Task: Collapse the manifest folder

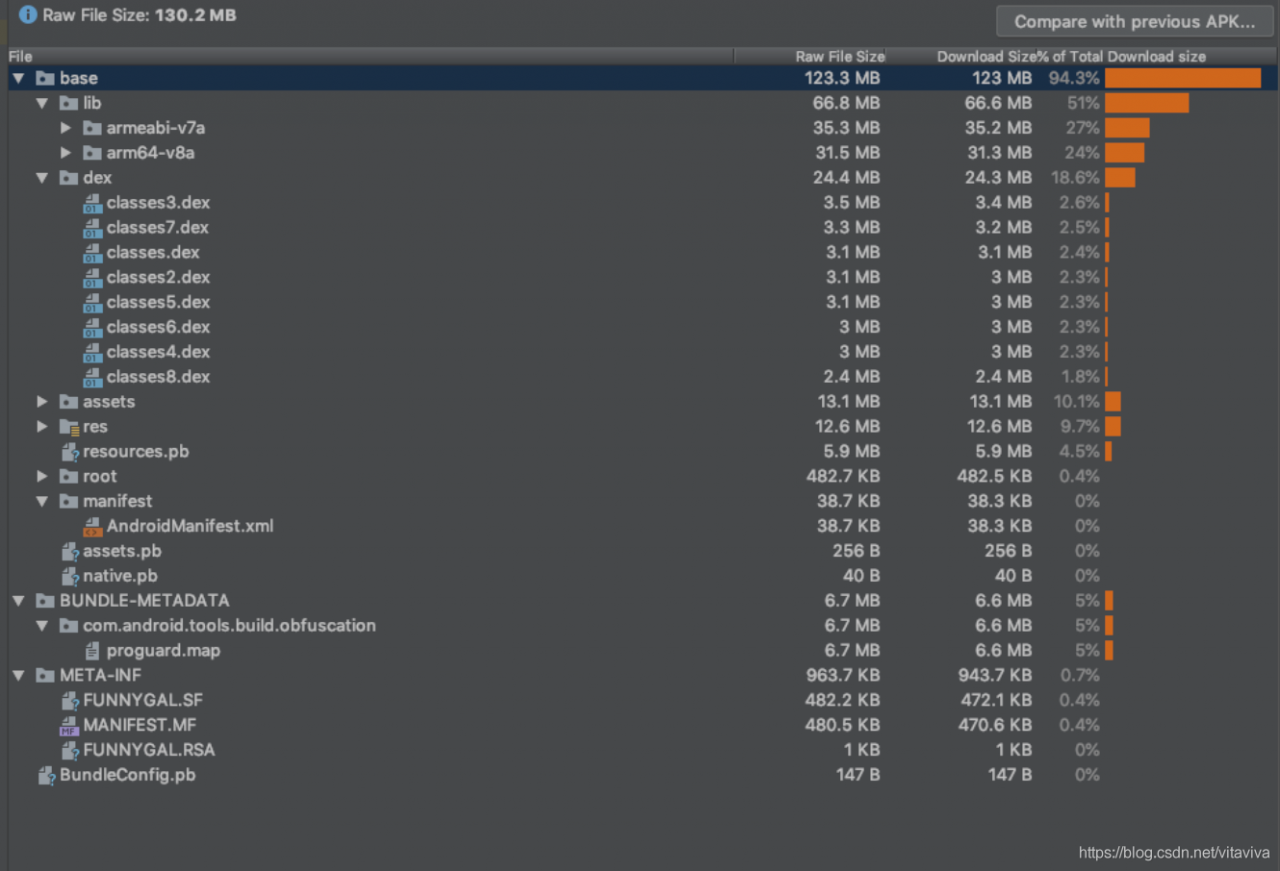Action: [x=42, y=501]
